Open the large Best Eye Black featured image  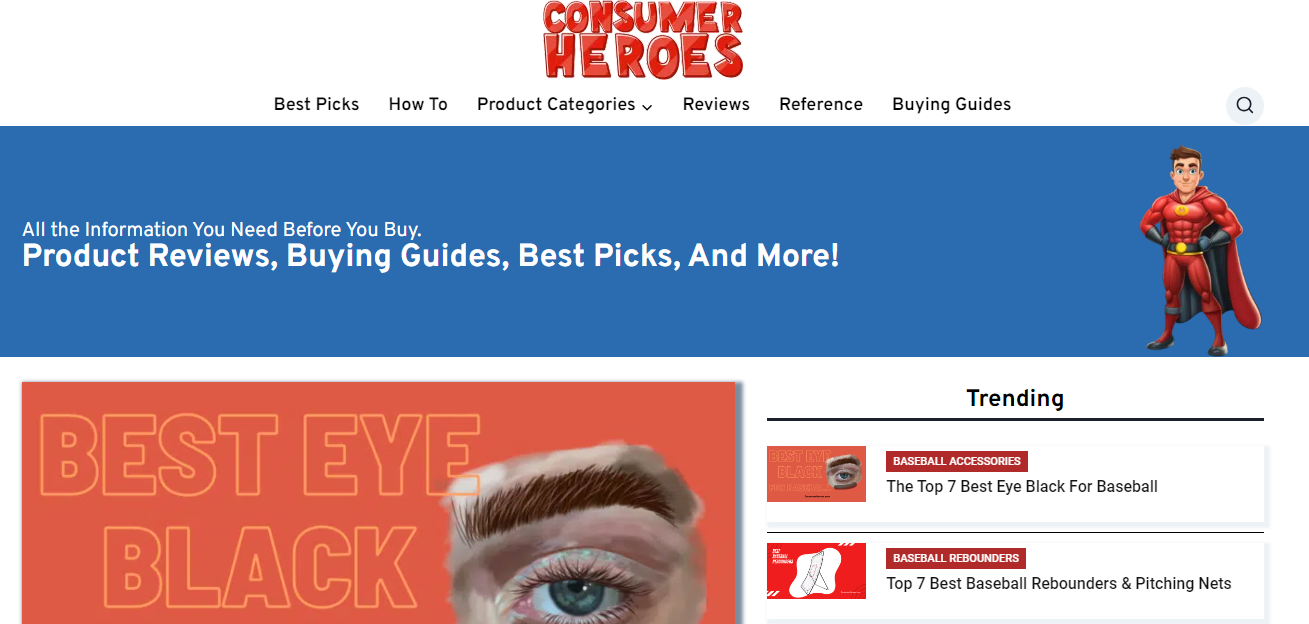[x=379, y=503]
